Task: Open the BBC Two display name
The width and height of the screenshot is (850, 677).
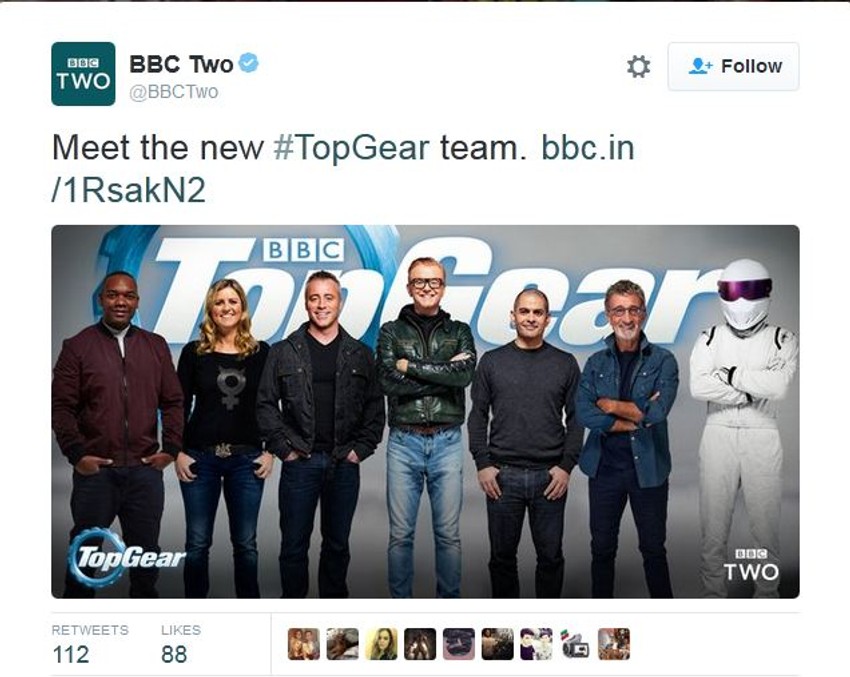Action: (x=181, y=64)
